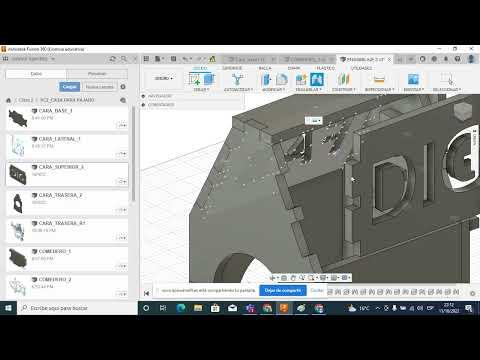Open the DISEÑO workspace dropdown
Image resolution: width=480 pixels, height=360 pixels.
pos(164,78)
